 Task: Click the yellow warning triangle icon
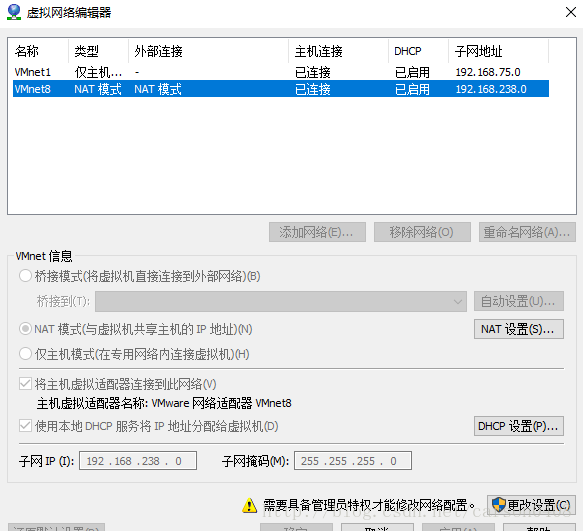(249, 505)
